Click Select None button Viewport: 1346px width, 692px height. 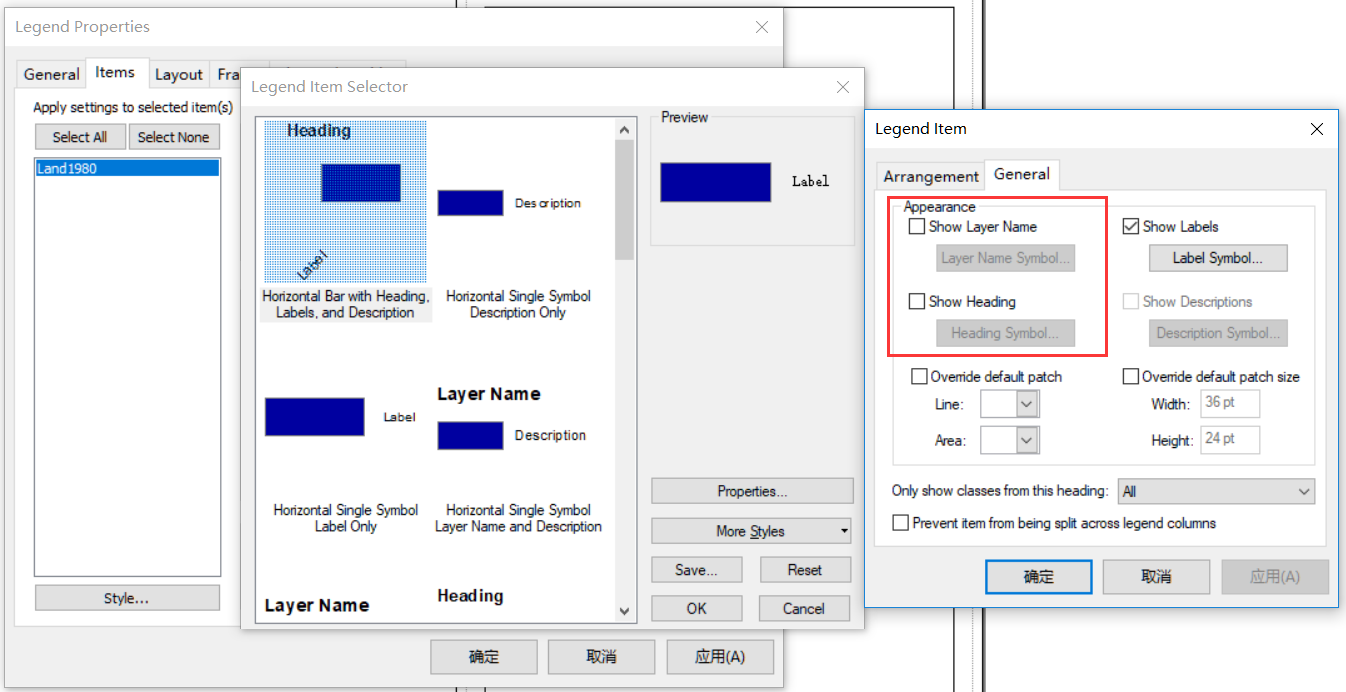pos(174,137)
